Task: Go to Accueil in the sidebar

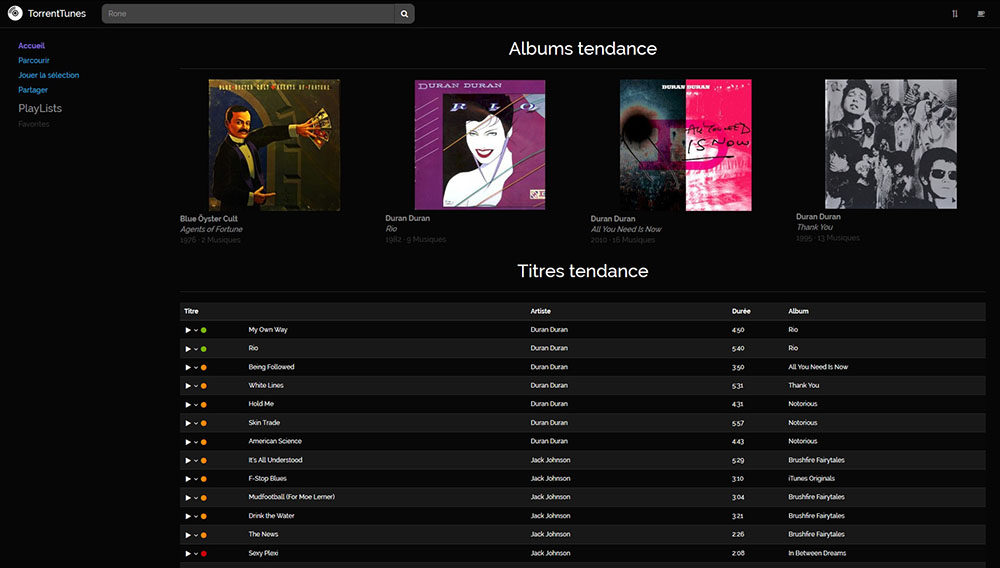Action: (31, 46)
